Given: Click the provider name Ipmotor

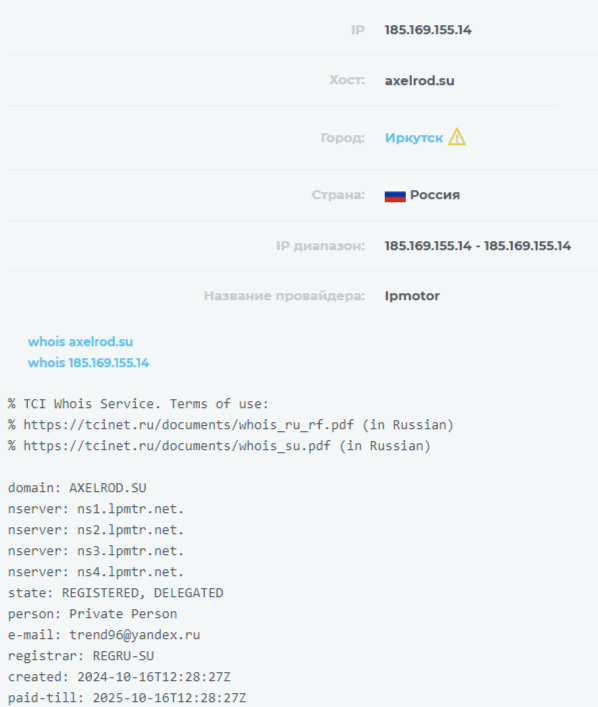Looking at the screenshot, I should (412, 296).
